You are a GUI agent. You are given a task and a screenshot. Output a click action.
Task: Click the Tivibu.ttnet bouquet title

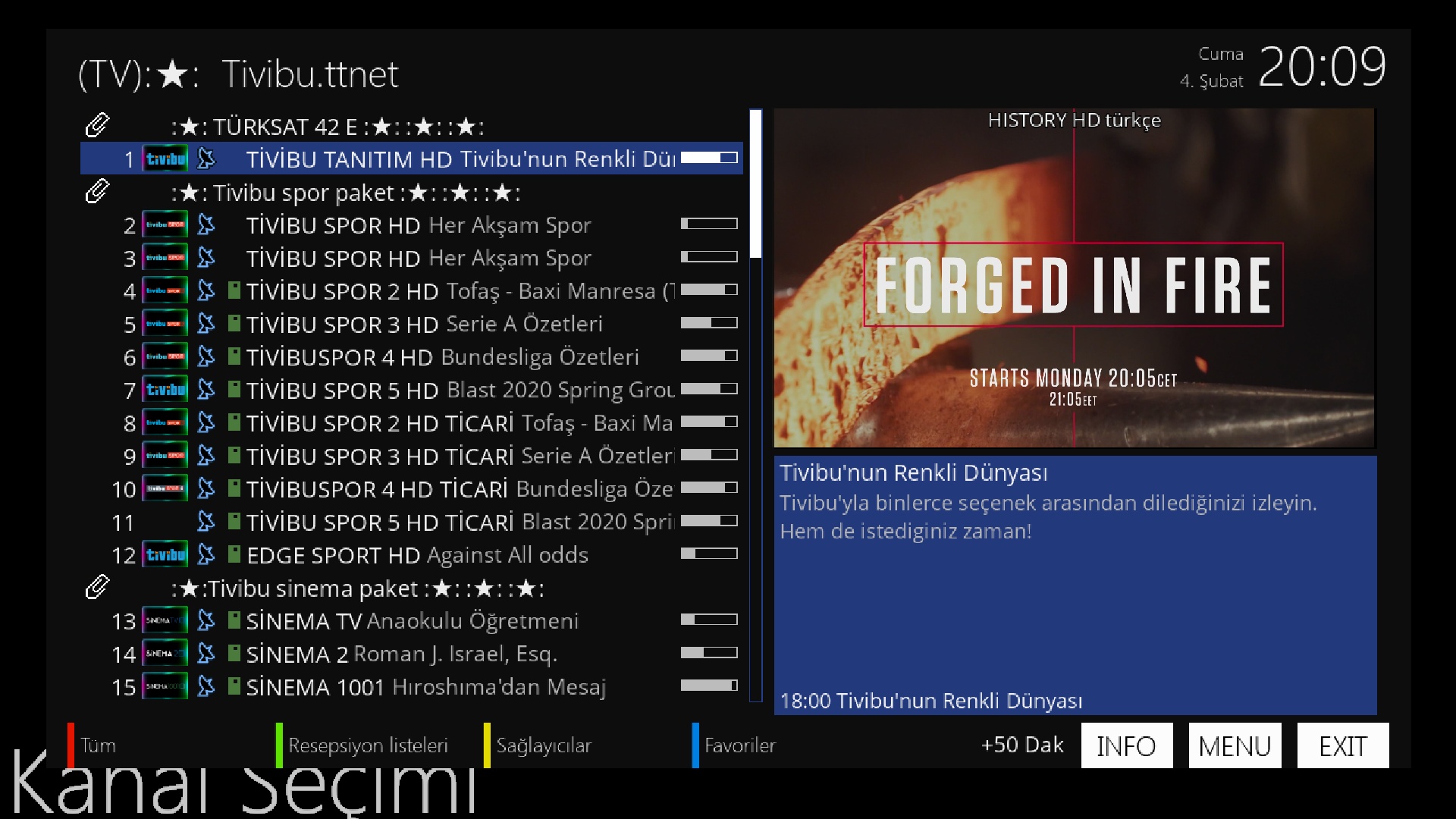[x=309, y=74]
